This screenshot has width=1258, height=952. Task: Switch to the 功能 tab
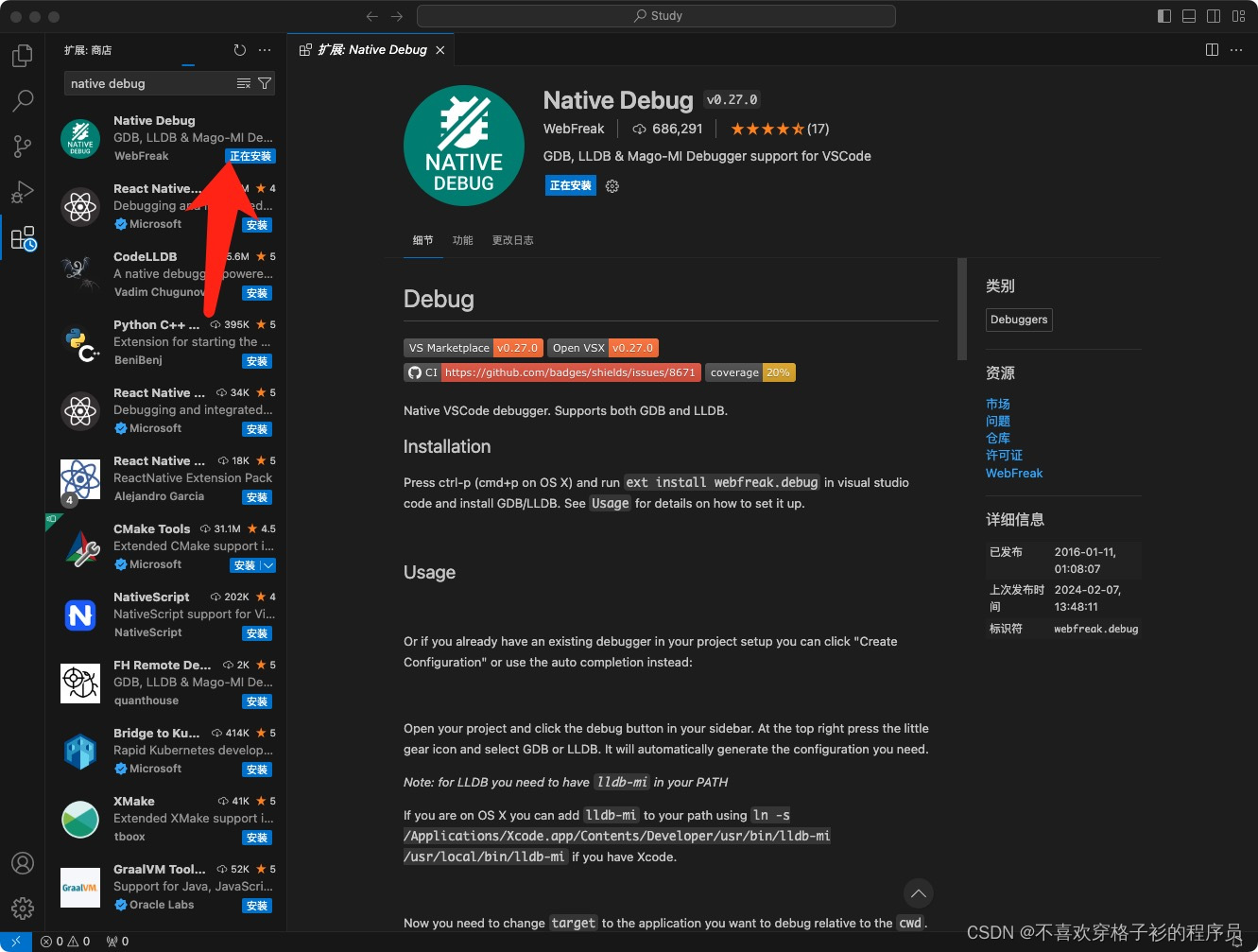[x=462, y=239]
